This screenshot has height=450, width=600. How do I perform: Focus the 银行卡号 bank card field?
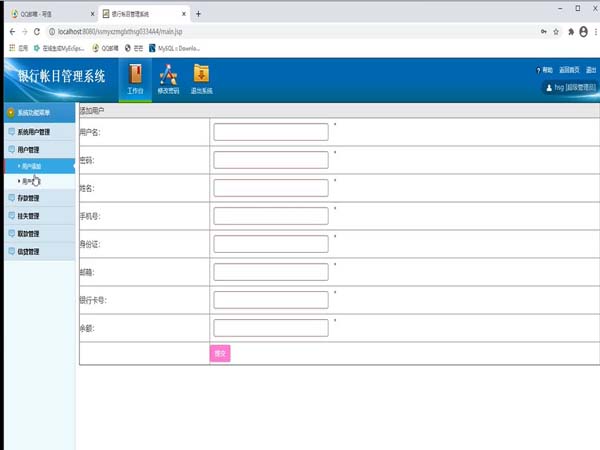(x=271, y=300)
